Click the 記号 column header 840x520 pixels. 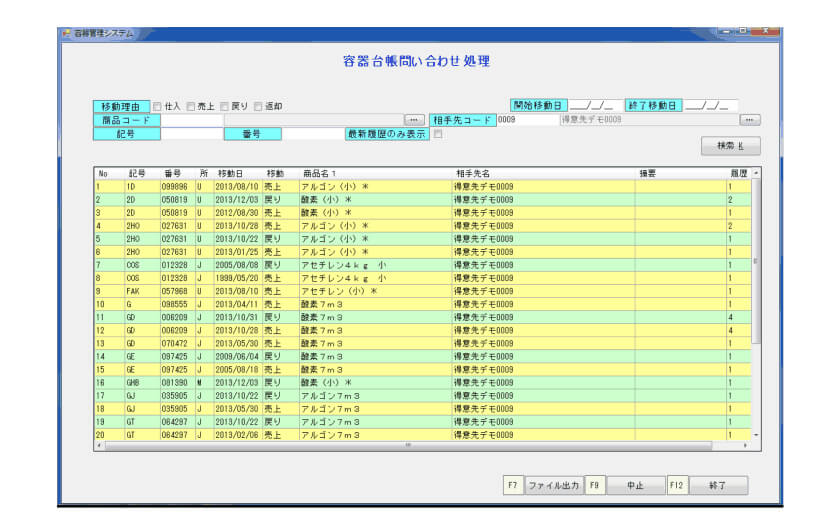tap(137, 174)
